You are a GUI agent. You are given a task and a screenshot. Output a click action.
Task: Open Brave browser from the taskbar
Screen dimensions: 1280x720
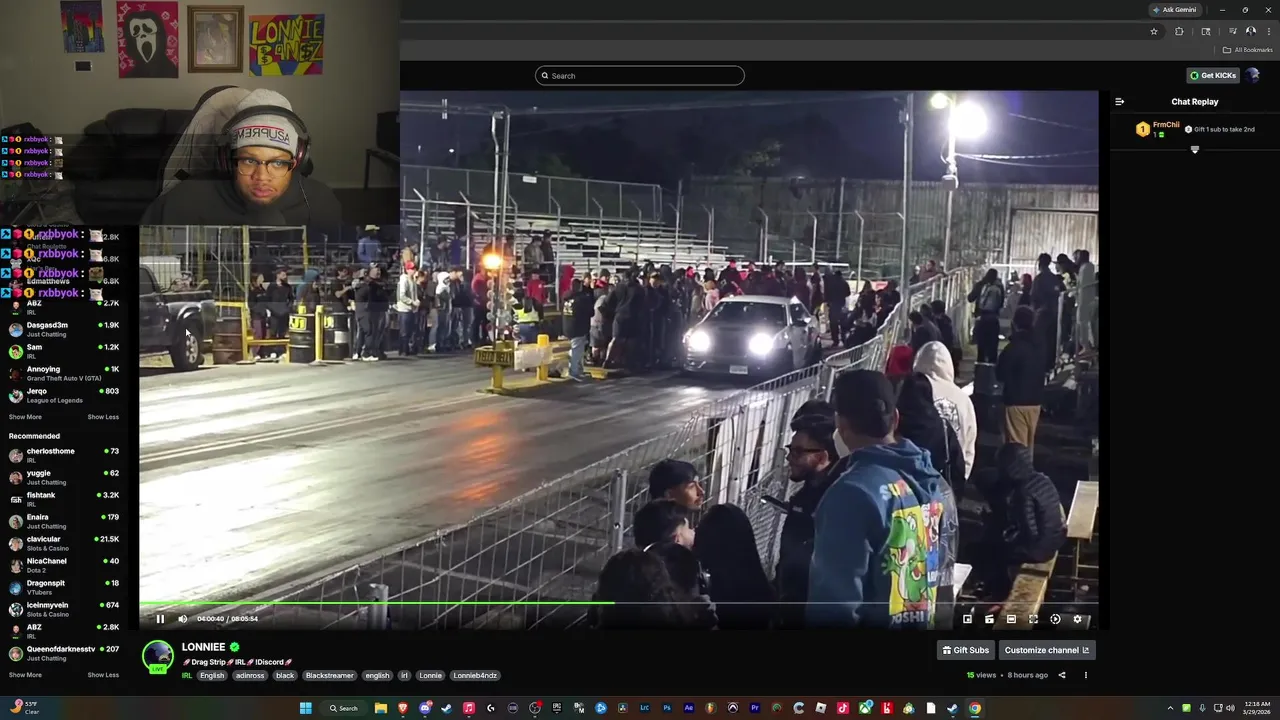(403, 708)
